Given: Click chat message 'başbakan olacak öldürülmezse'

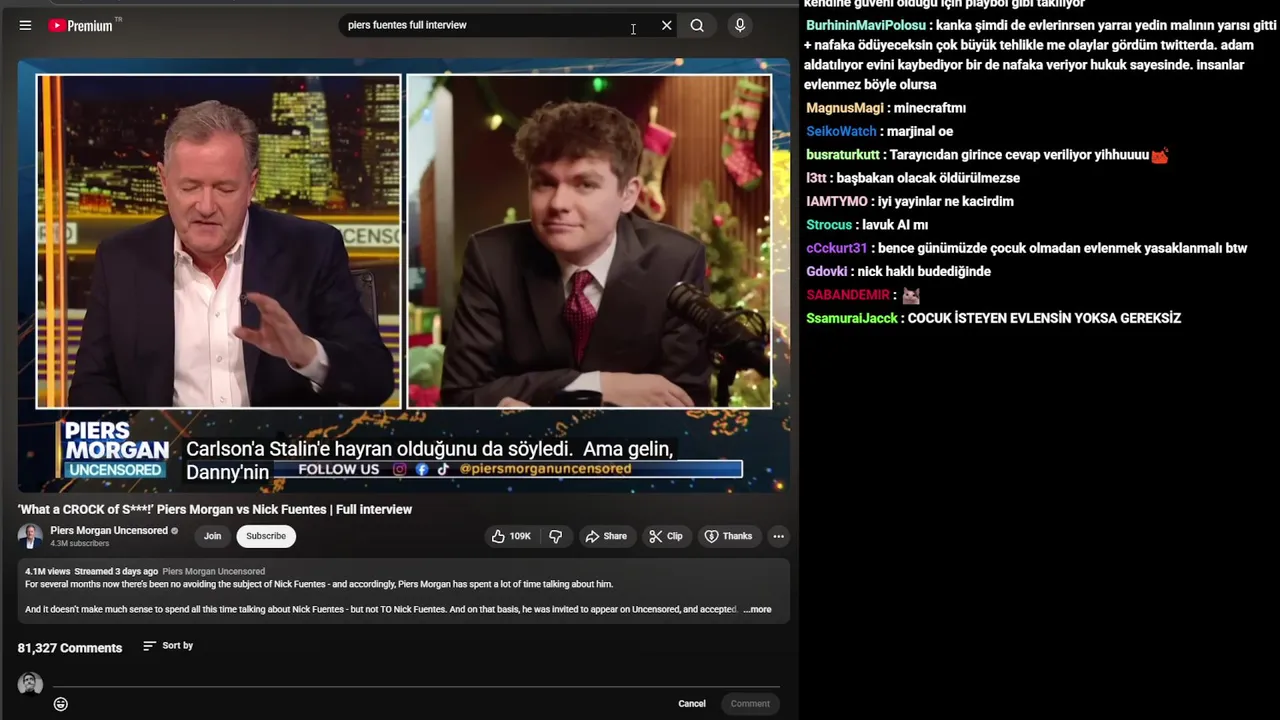Looking at the screenshot, I should tap(928, 178).
